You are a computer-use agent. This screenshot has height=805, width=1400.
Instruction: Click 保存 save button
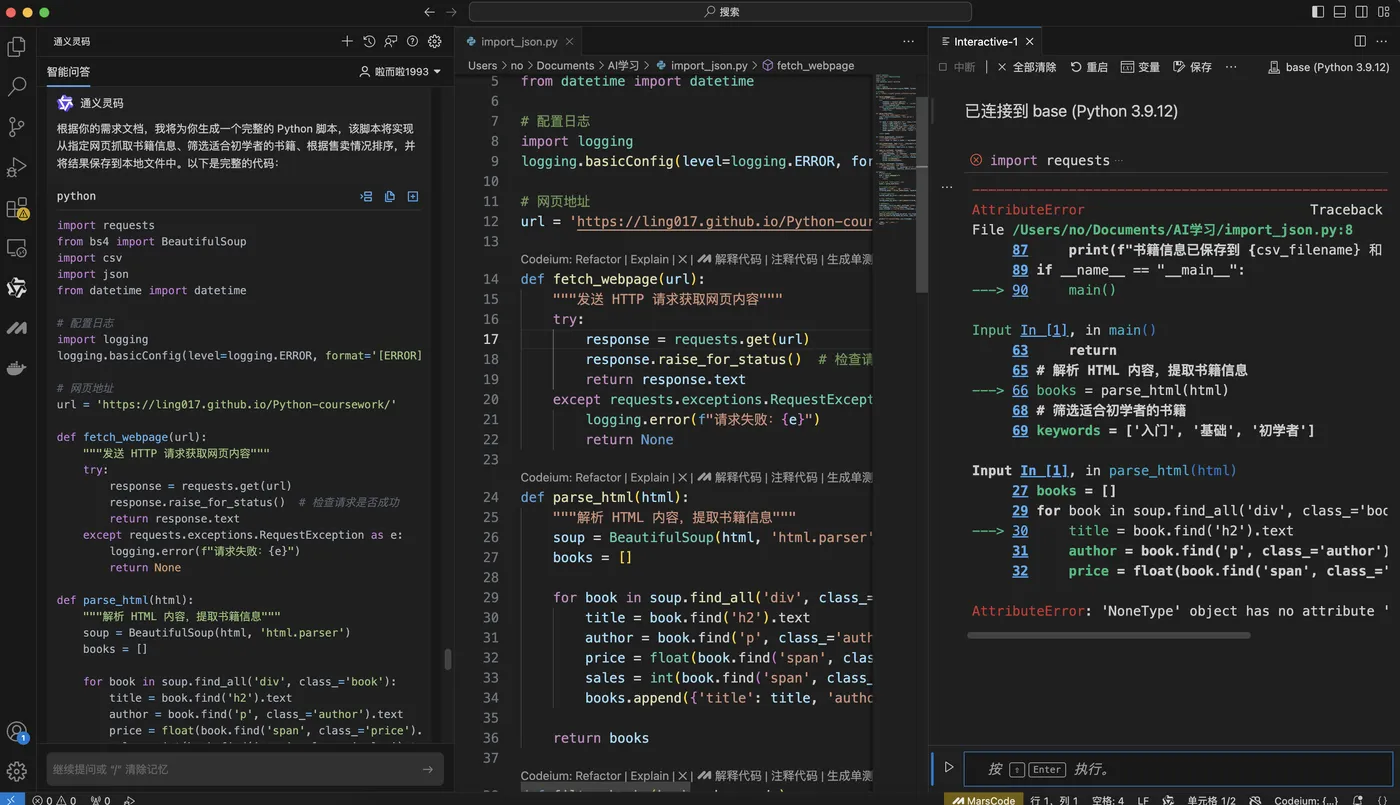pos(1192,67)
